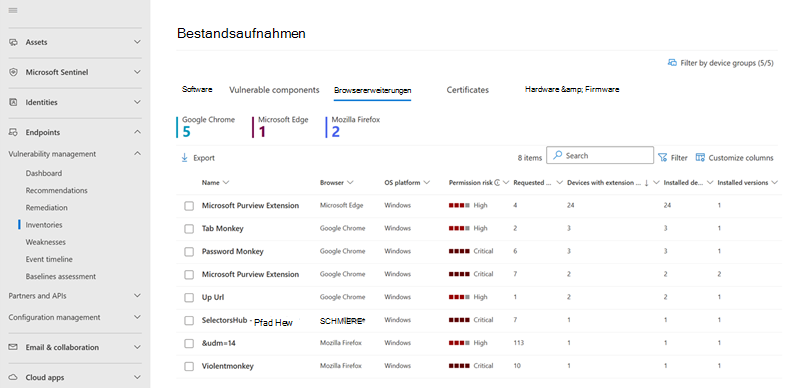Open the Browser column dropdown

click(x=350, y=183)
